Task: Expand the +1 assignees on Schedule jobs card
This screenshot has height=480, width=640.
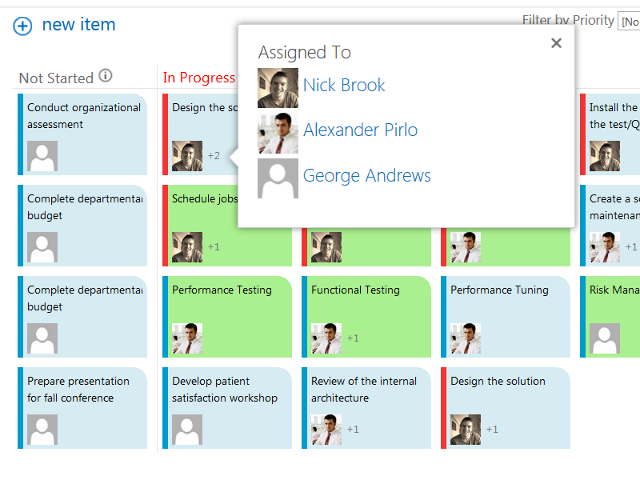Action: click(x=213, y=247)
